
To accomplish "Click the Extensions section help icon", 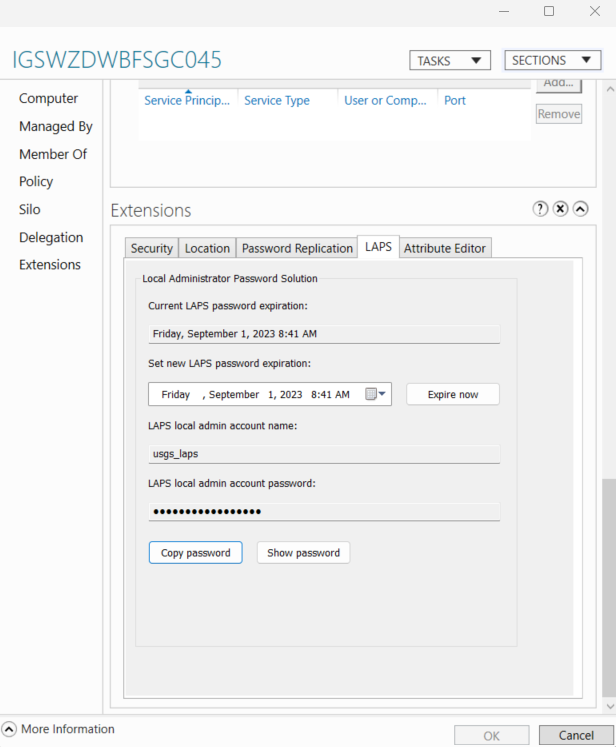I will point(540,209).
